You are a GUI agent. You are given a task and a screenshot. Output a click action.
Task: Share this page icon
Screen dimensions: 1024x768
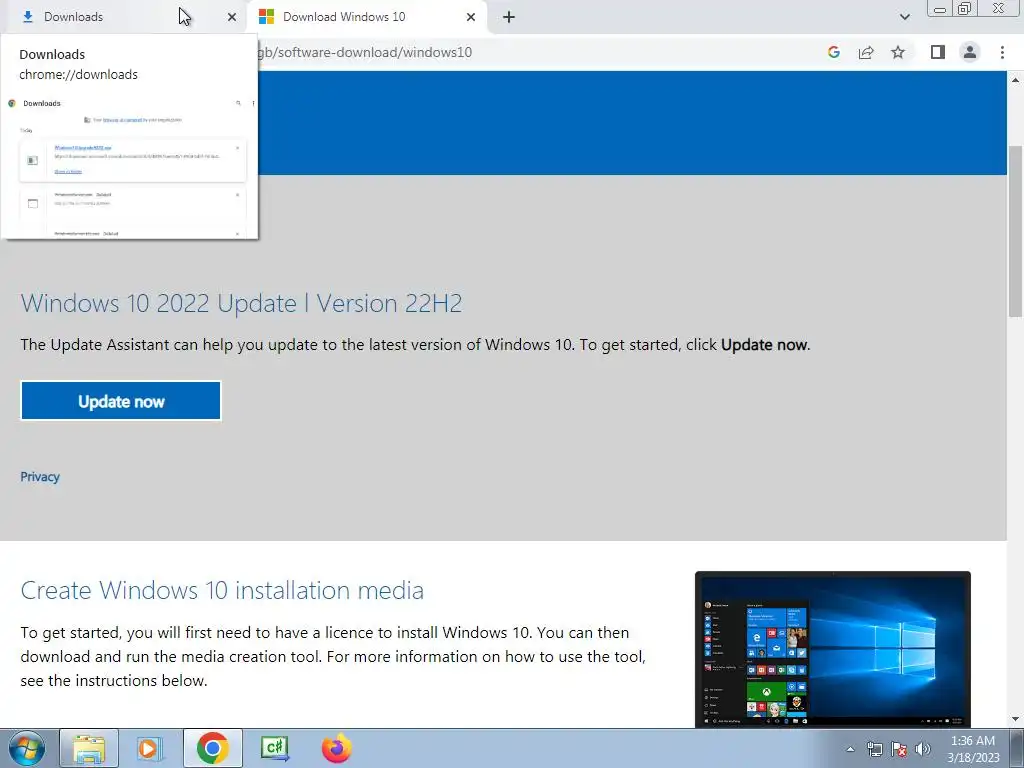coord(866,52)
